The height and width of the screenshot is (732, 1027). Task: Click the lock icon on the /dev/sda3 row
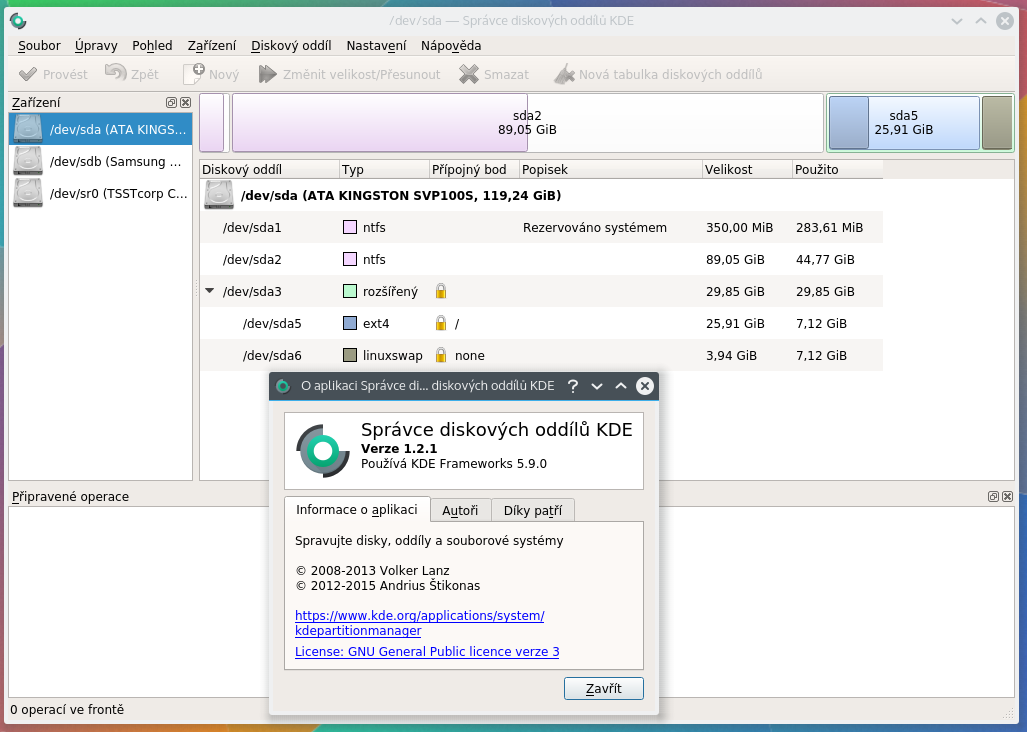441,291
